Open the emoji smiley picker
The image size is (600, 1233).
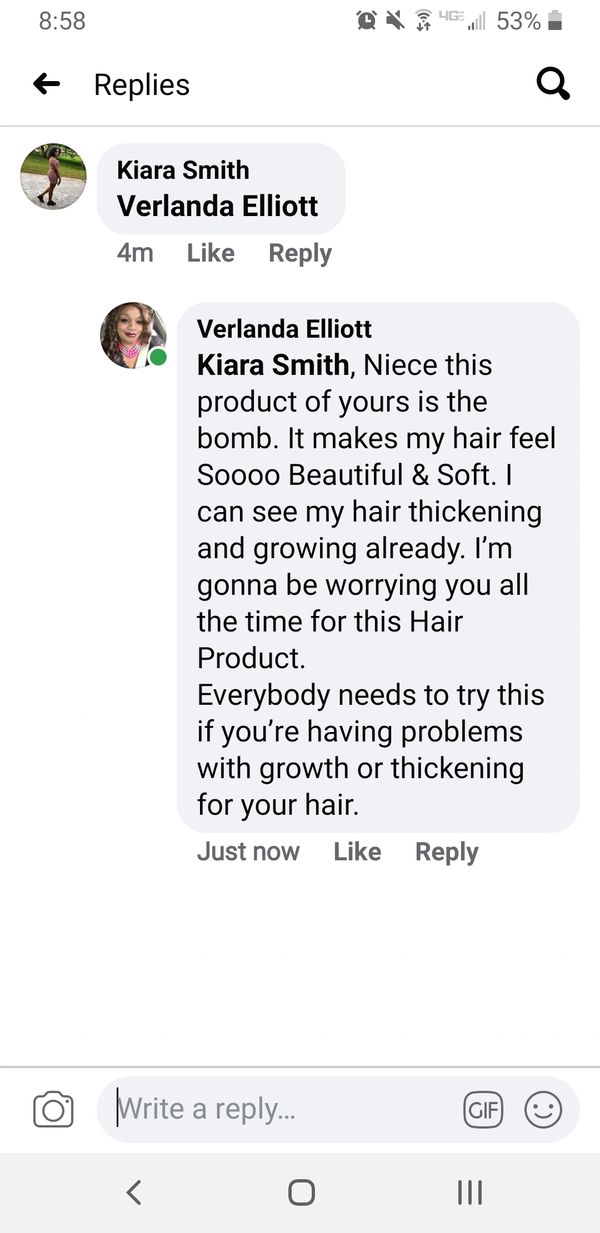click(543, 1110)
